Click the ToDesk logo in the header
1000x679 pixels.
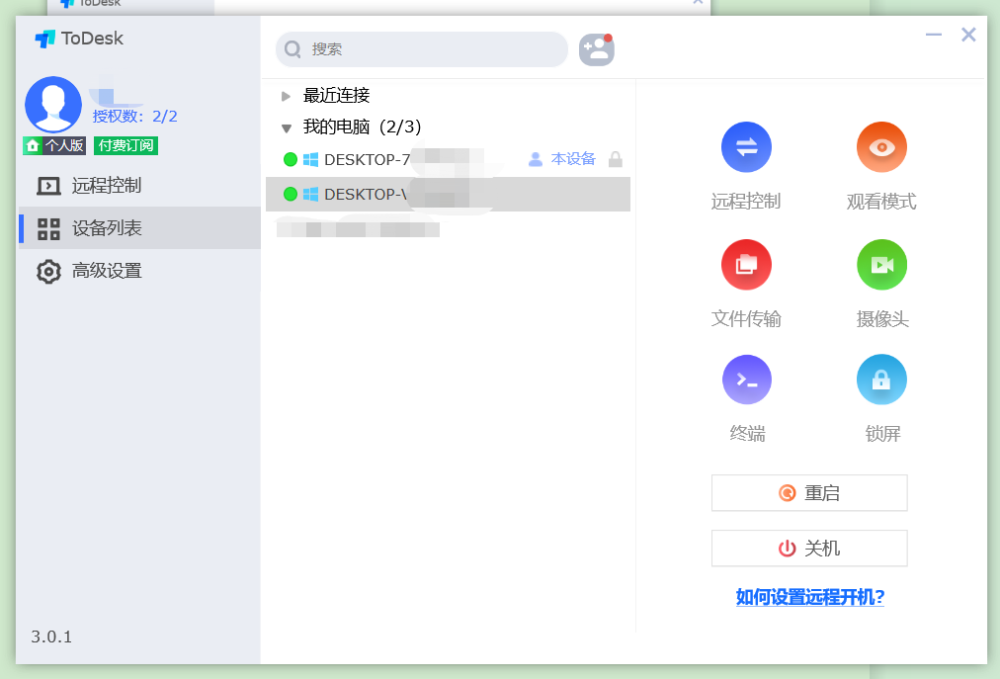(79, 39)
